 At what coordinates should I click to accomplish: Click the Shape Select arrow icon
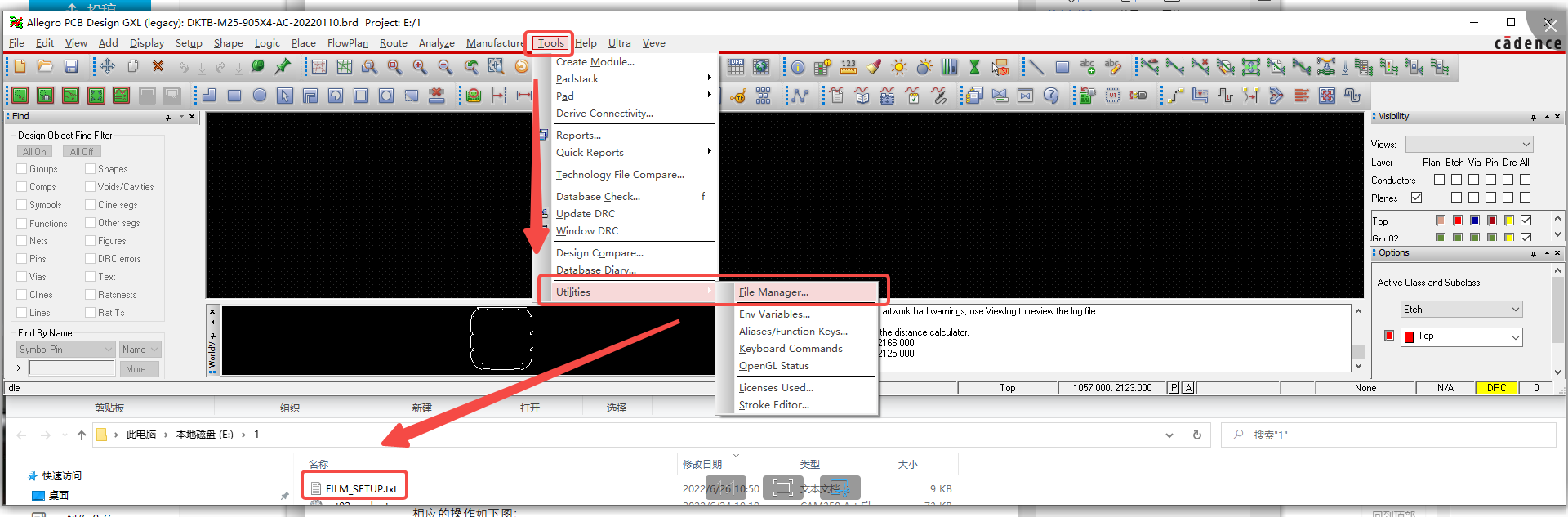[285, 96]
